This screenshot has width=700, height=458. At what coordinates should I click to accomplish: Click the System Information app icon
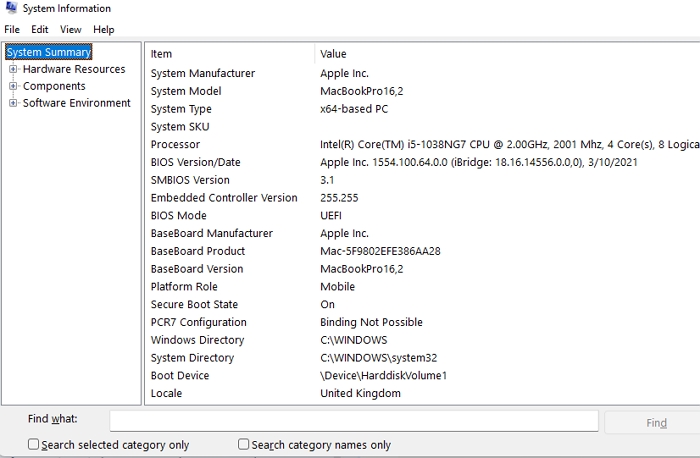coord(12,8)
